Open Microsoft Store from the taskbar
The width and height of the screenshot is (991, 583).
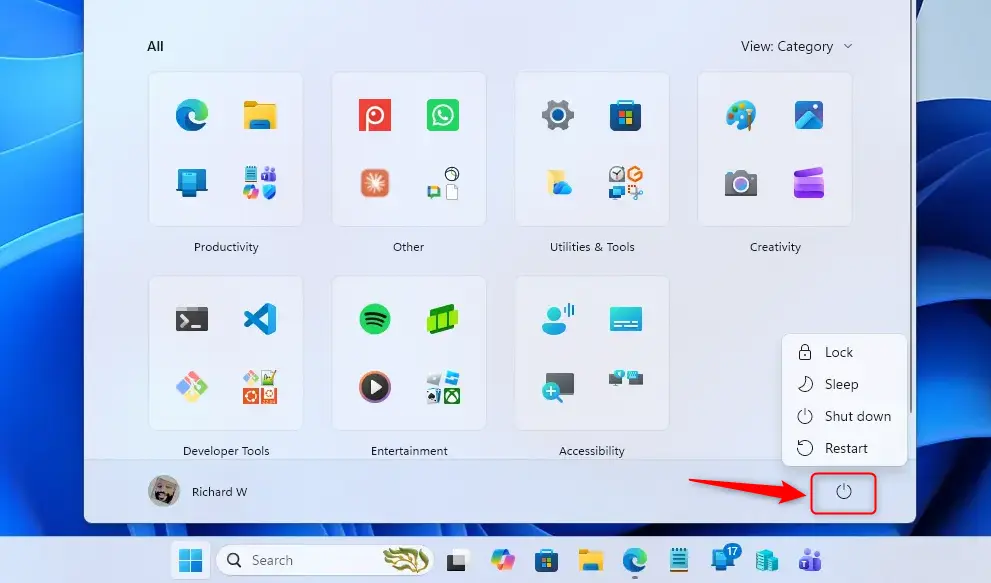point(546,560)
